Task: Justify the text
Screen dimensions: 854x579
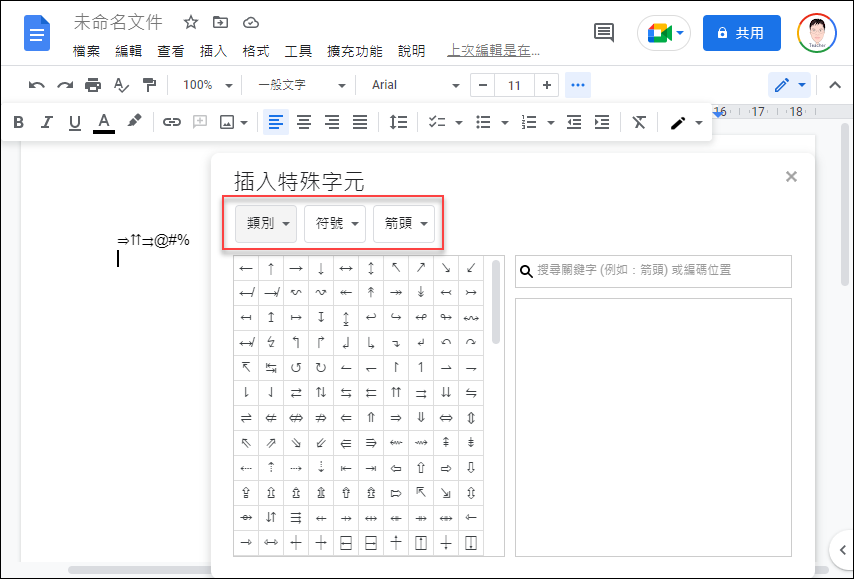Action: (x=360, y=122)
